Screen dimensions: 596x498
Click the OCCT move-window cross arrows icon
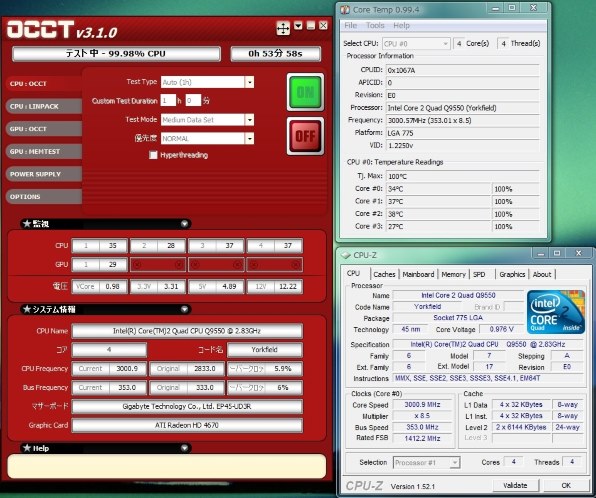click(283, 28)
